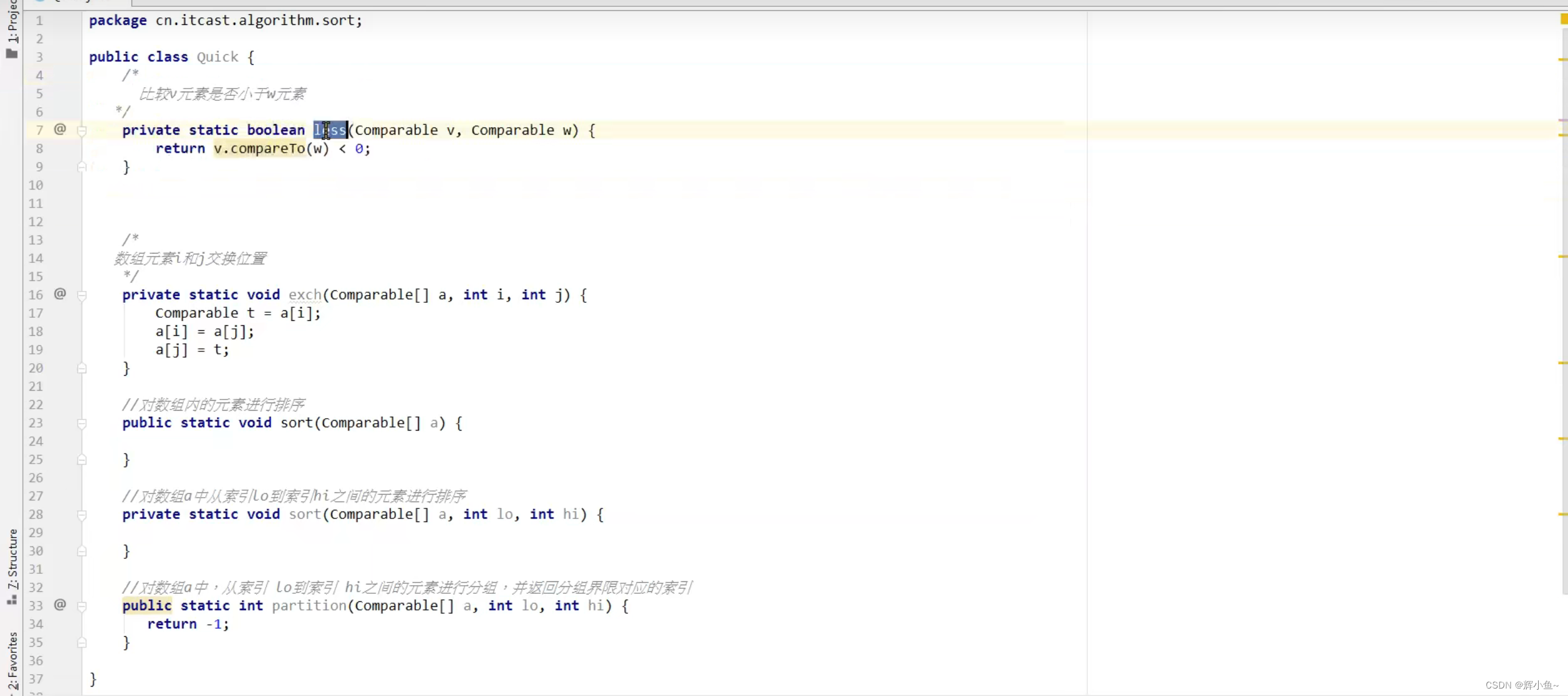Click the structure icon beside the Structure tab

pyautogui.click(x=12, y=599)
